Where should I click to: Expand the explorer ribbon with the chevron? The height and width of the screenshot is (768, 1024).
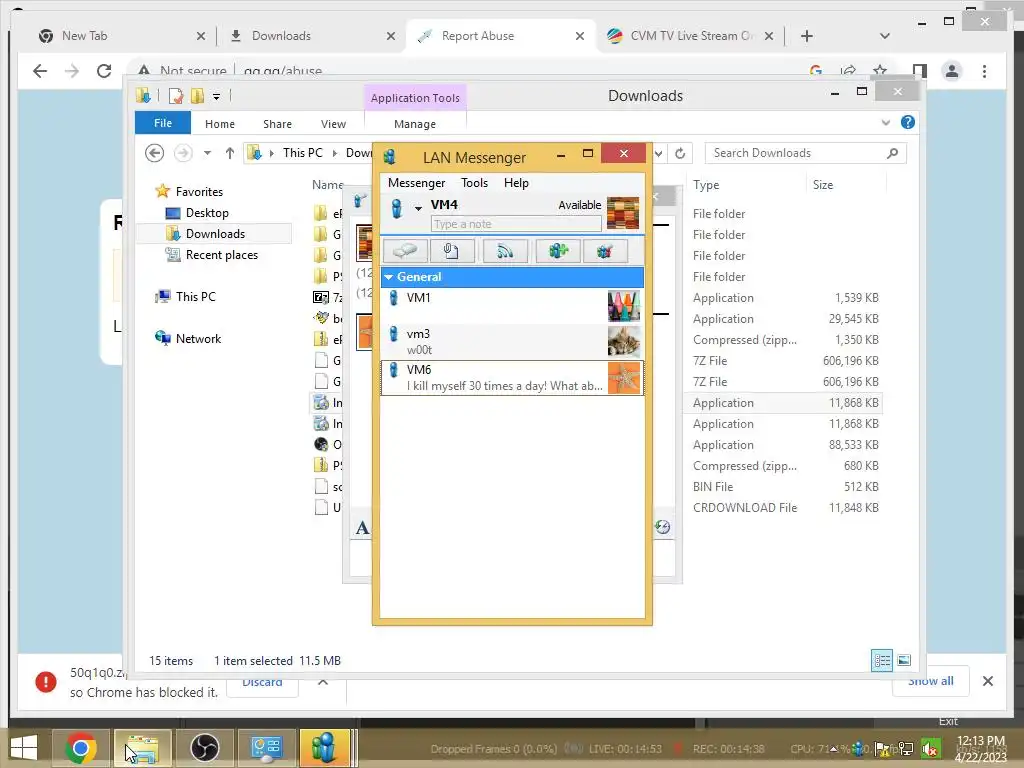[886, 122]
